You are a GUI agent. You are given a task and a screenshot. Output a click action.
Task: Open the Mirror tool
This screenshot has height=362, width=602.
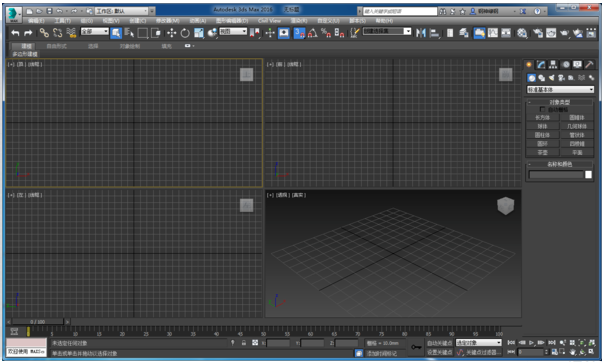click(x=421, y=33)
